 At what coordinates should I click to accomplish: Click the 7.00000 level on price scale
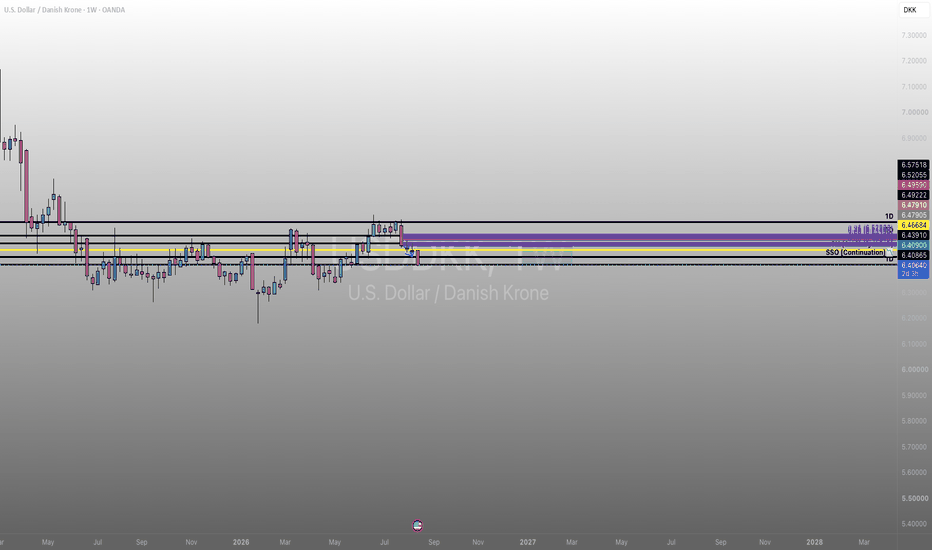click(914, 112)
